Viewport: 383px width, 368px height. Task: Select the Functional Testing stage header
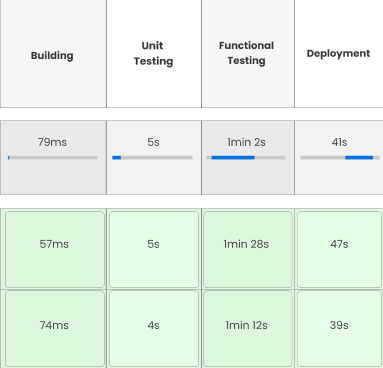(x=248, y=54)
